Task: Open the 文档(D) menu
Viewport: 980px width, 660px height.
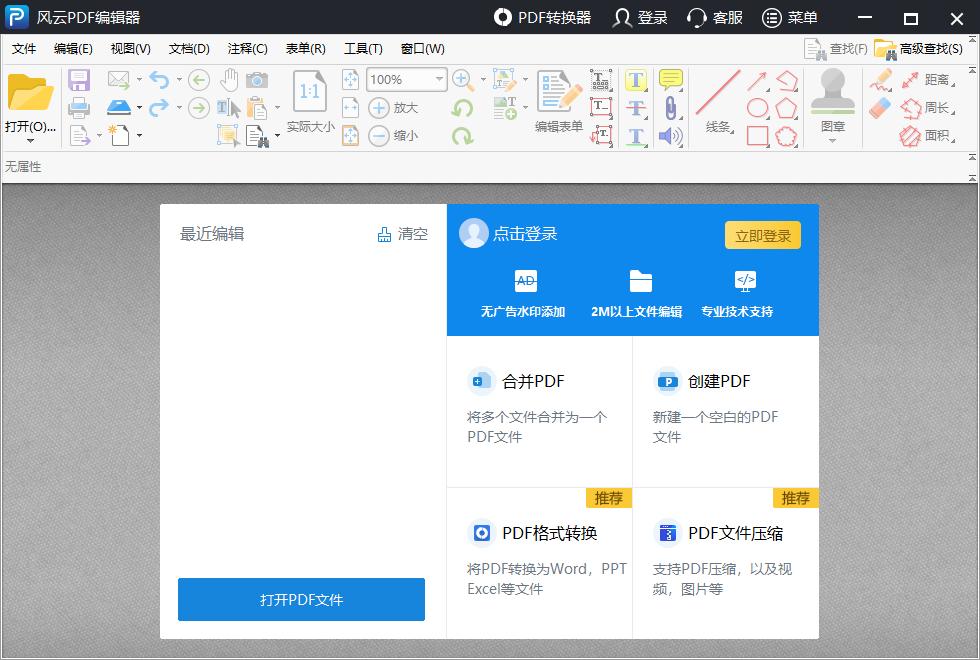Action: click(x=187, y=48)
